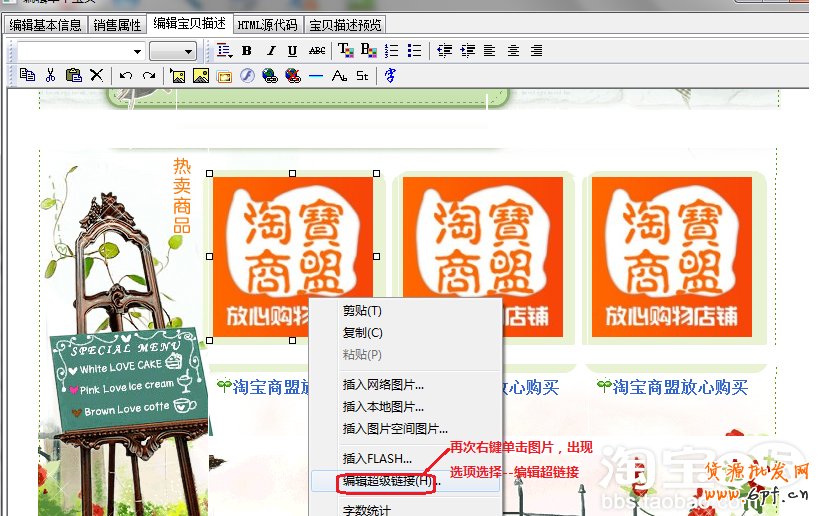Select 复制(C) in the context menu
The image size is (819, 516).
tap(362, 333)
